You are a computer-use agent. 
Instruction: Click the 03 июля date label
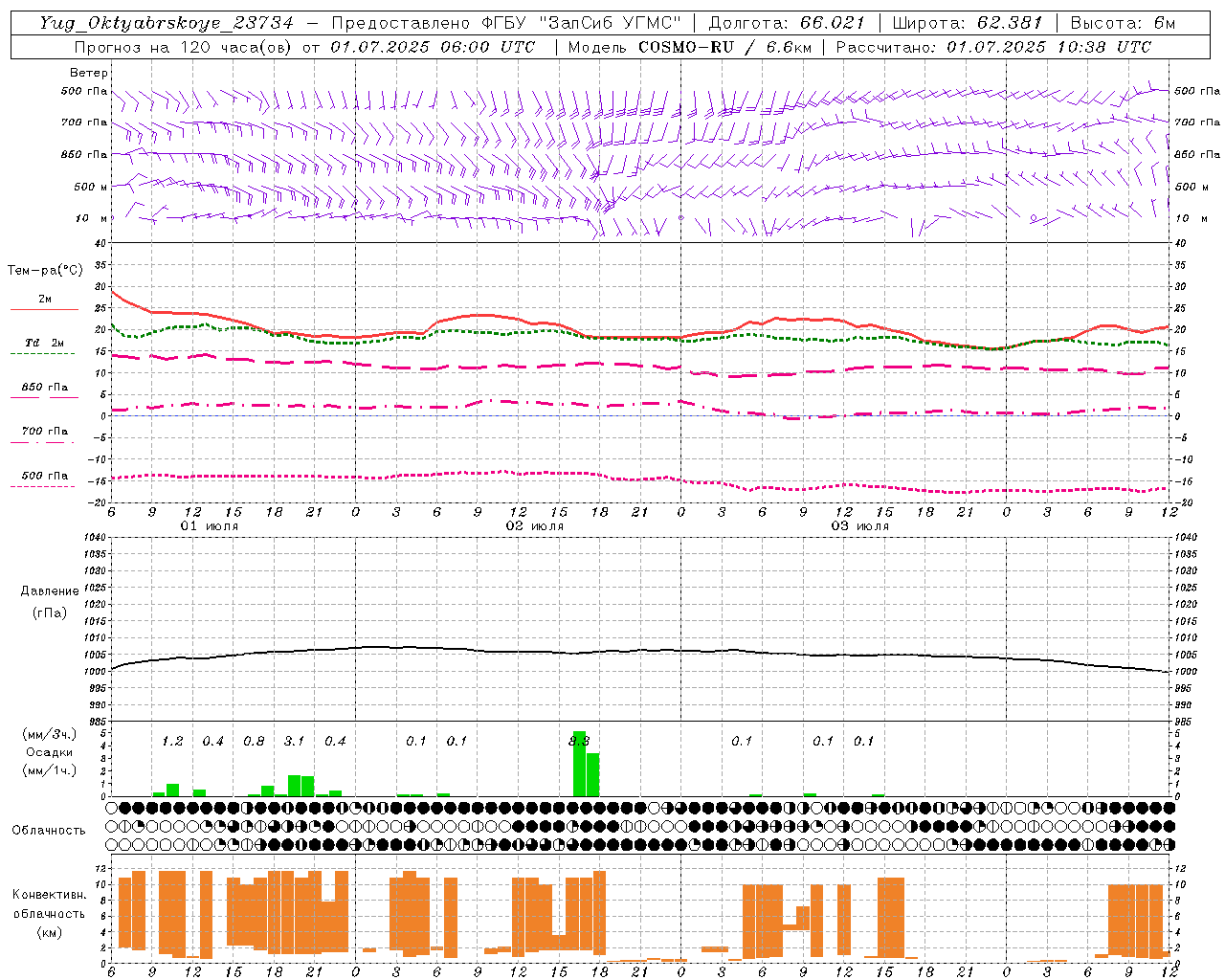[x=860, y=526]
